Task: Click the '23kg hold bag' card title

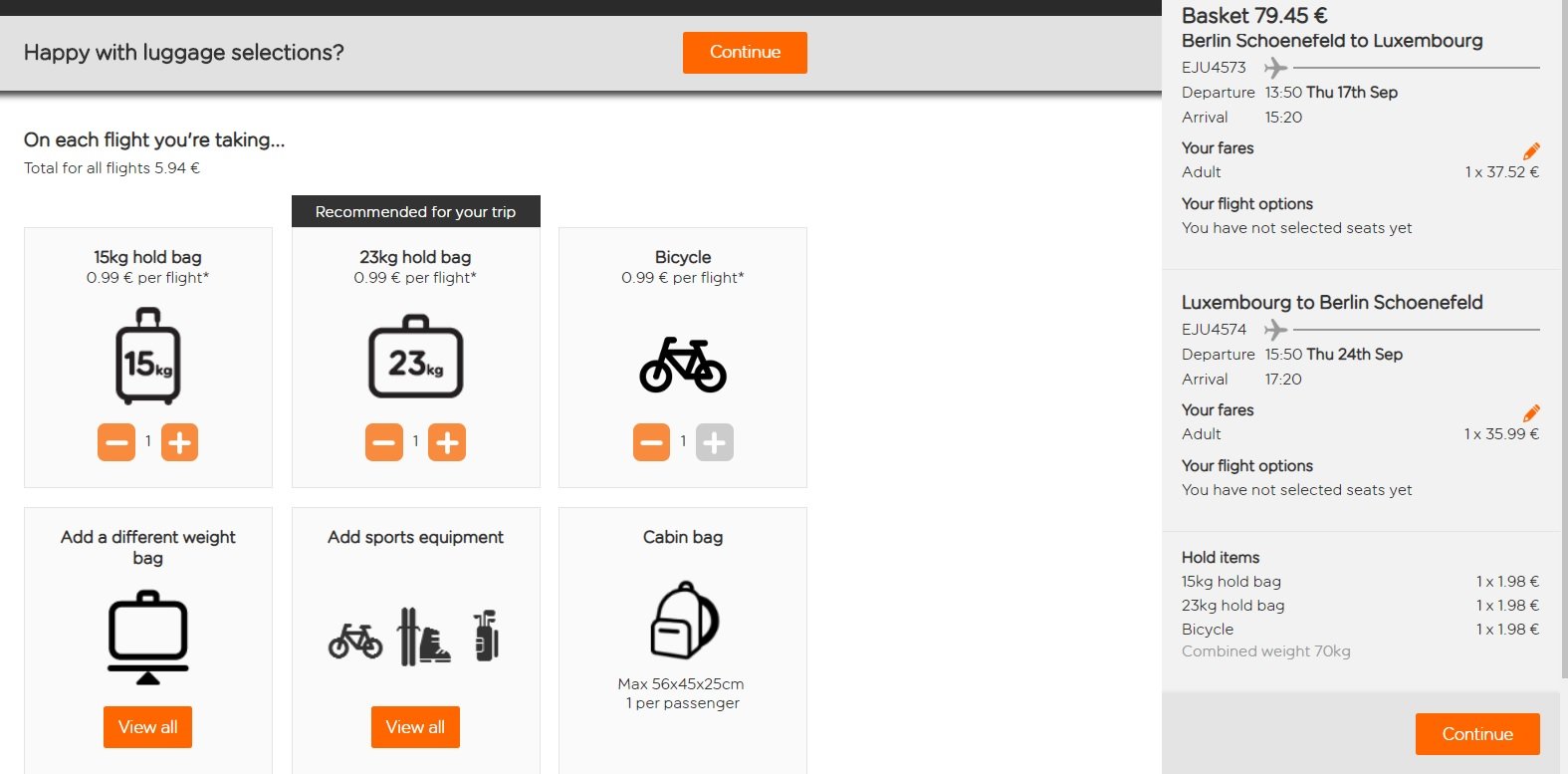Action: (x=415, y=257)
